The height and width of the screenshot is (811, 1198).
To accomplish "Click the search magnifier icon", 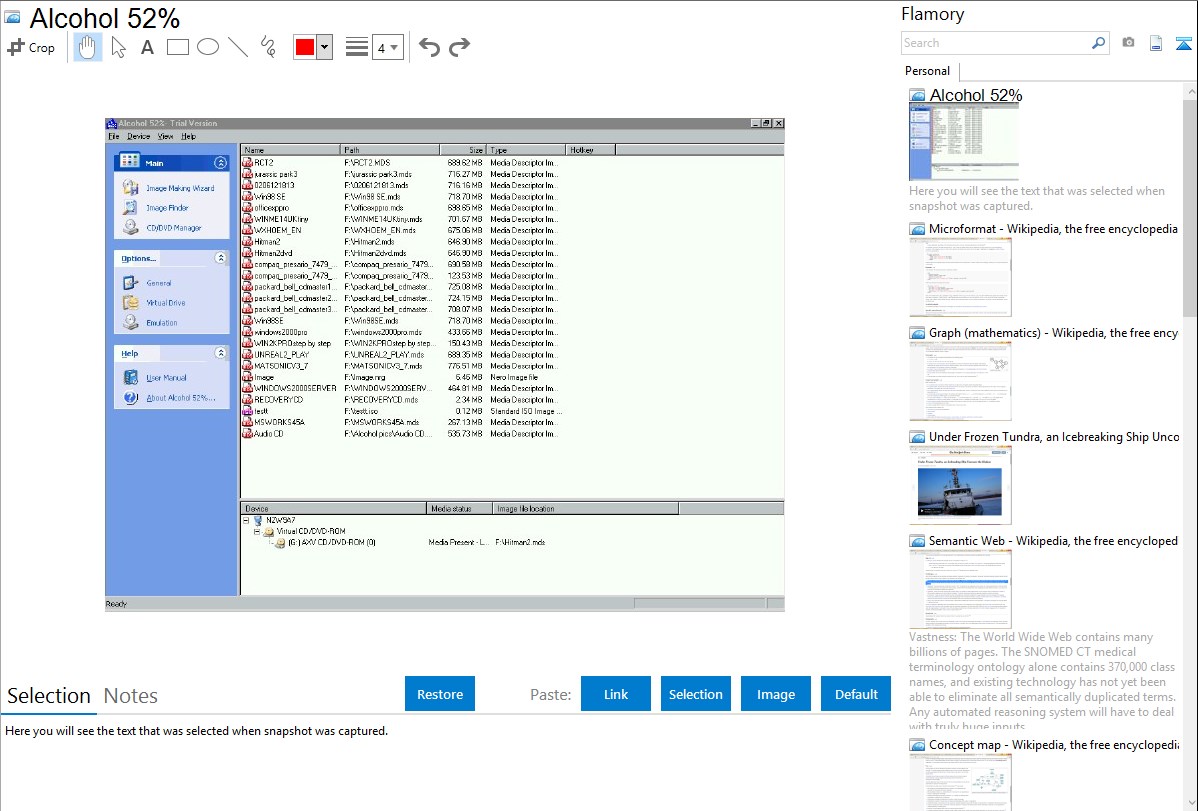I will [1099, 43].
